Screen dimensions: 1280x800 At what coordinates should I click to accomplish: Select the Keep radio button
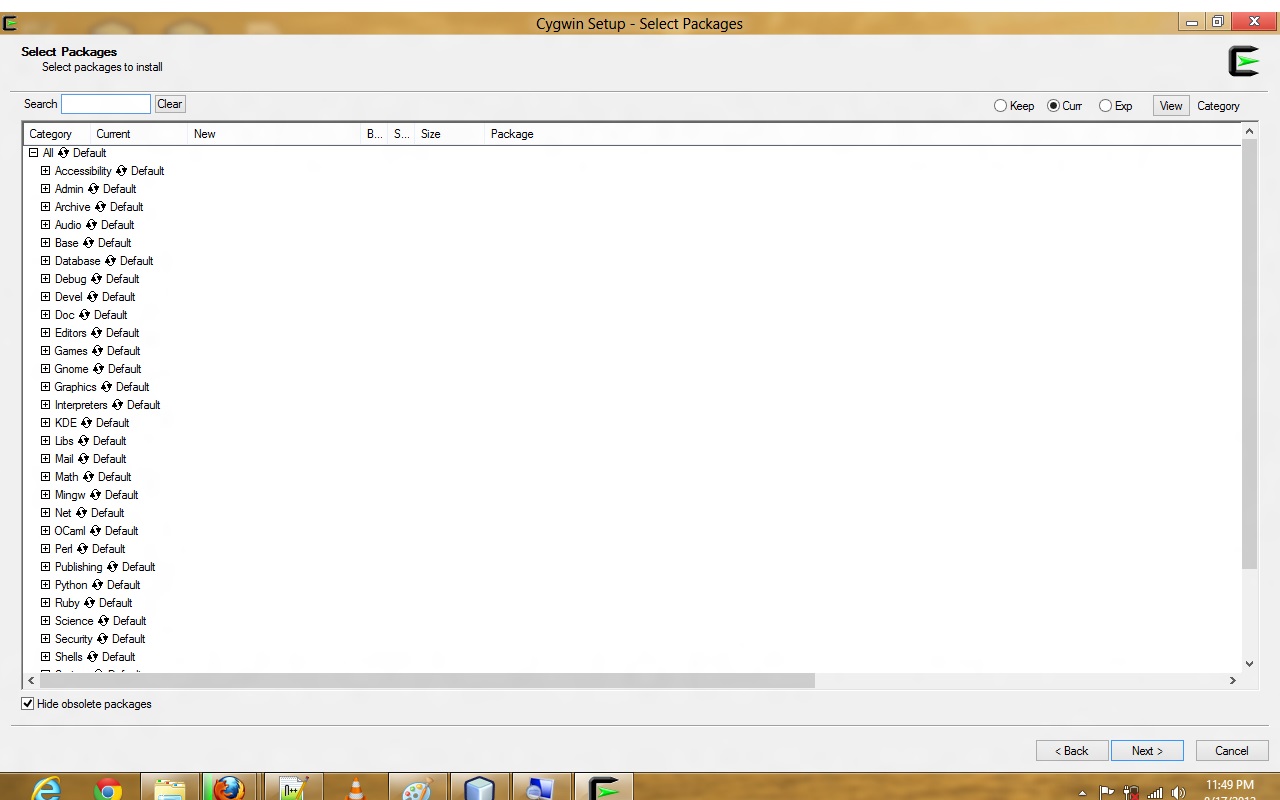pyautogui.click(x=1000, y=106)
